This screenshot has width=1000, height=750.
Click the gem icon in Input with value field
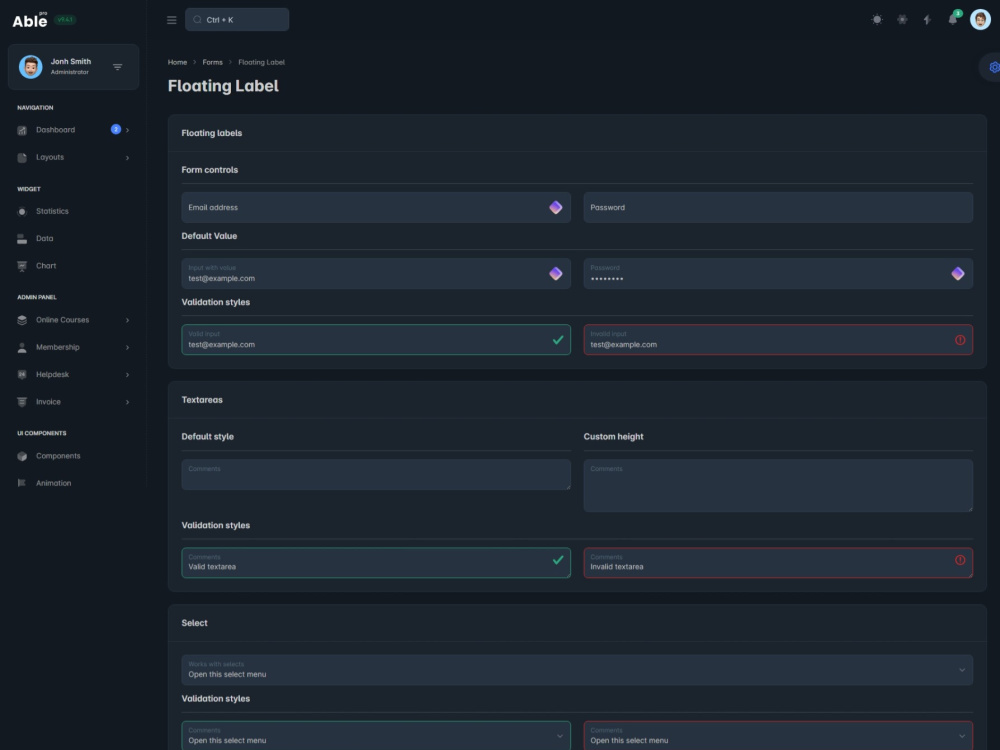[x=555, y=274]
